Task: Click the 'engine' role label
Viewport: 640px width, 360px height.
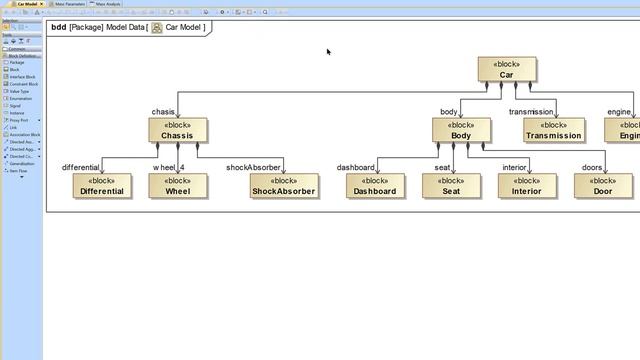Action: click(619, 111)
